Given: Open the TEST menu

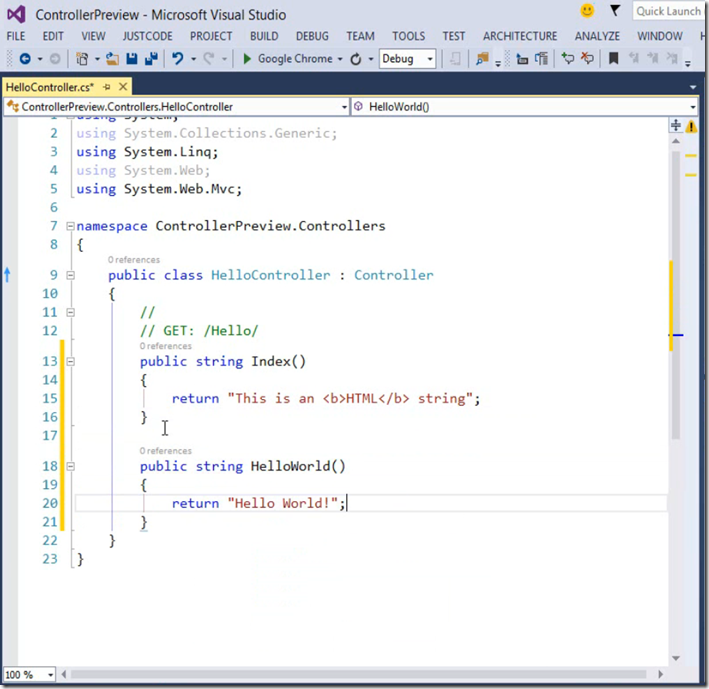Looking at the screenshot, I should [454, 36].
